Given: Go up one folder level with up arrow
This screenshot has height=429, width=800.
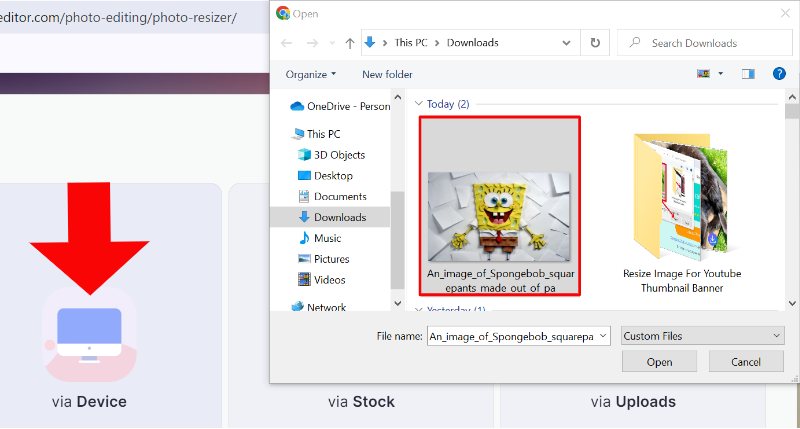Looking at the screenshot, I should click(349, 43).
